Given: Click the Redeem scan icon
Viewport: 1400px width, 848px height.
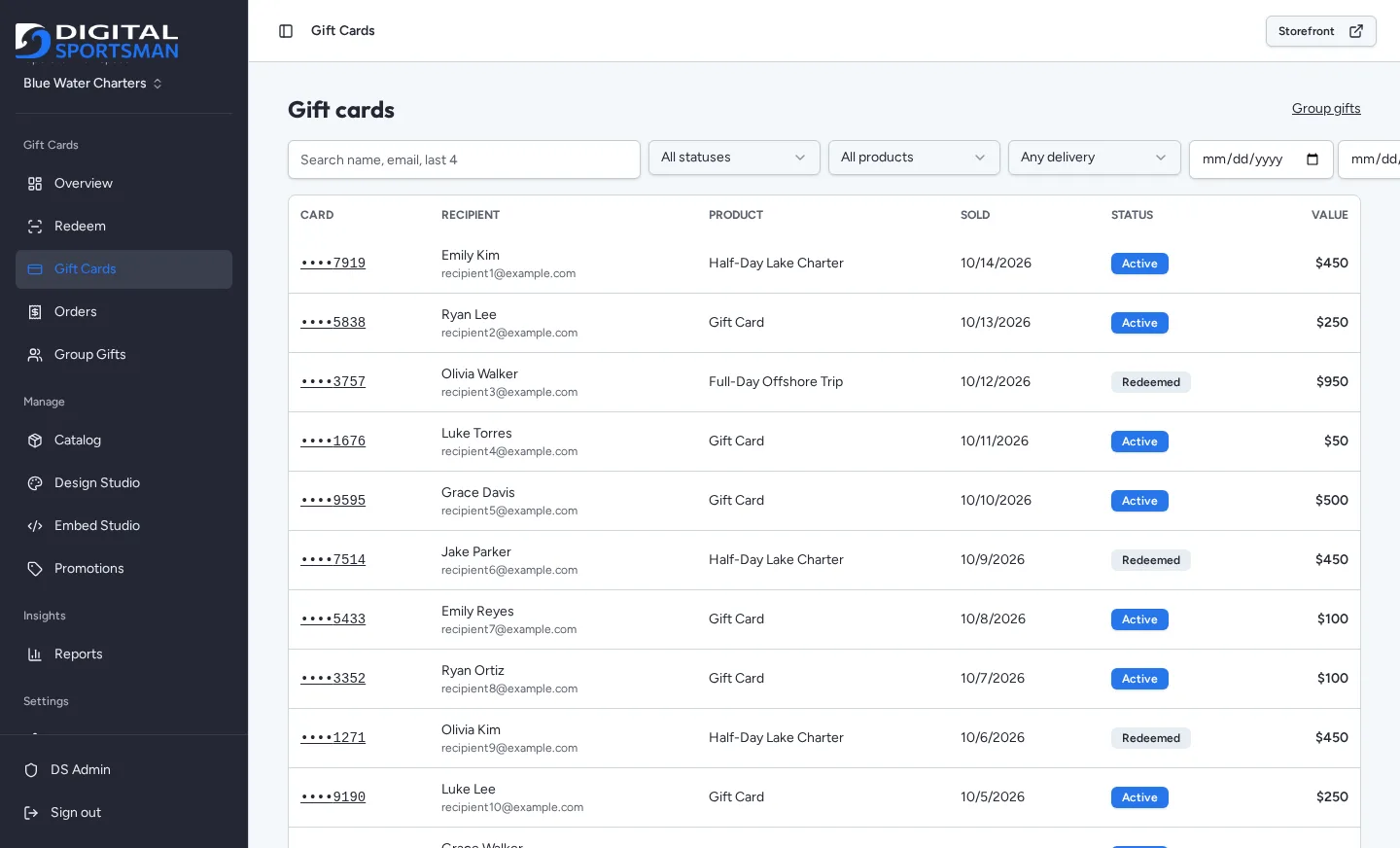Looking at the screenshot, I should [35, 227].
